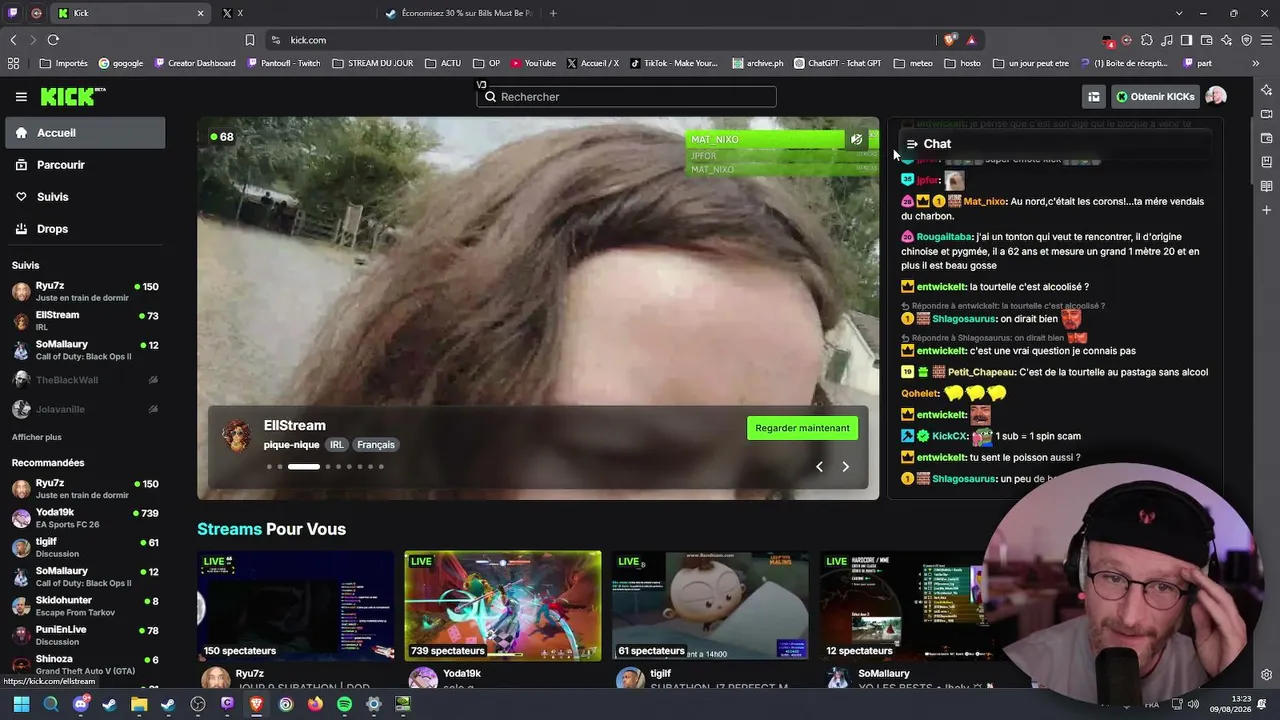The width and height of the screenshot is (1280, 720).
Task: Select Accueil in the sidebar
Action: (85, 133)
